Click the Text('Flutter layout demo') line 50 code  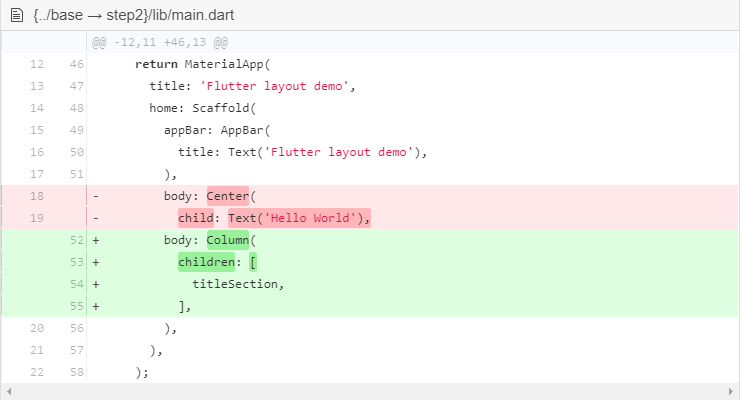(x=303, y=152)
